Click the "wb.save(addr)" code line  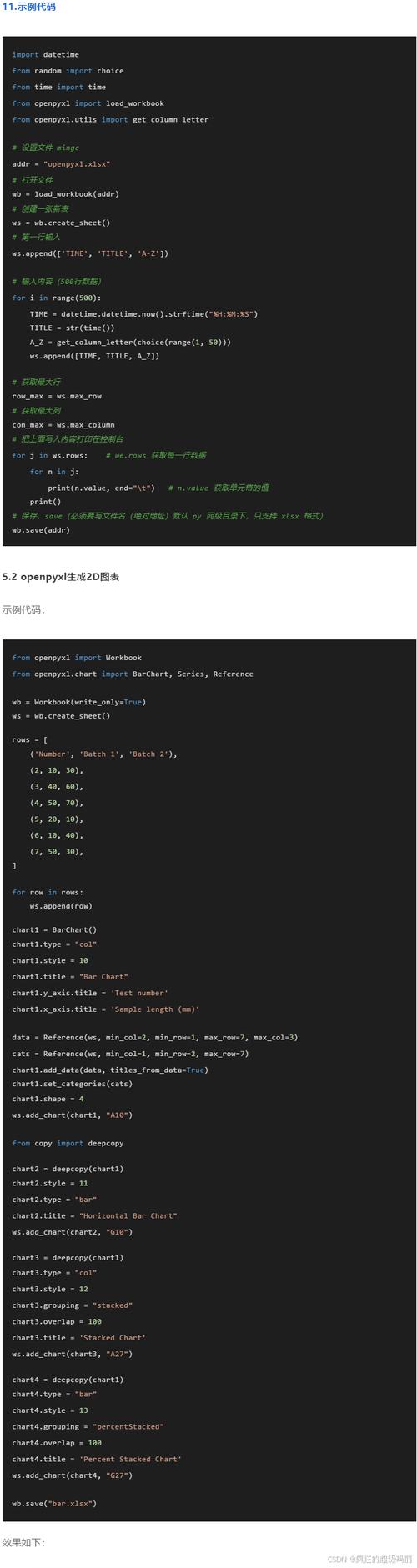point(41,530)
